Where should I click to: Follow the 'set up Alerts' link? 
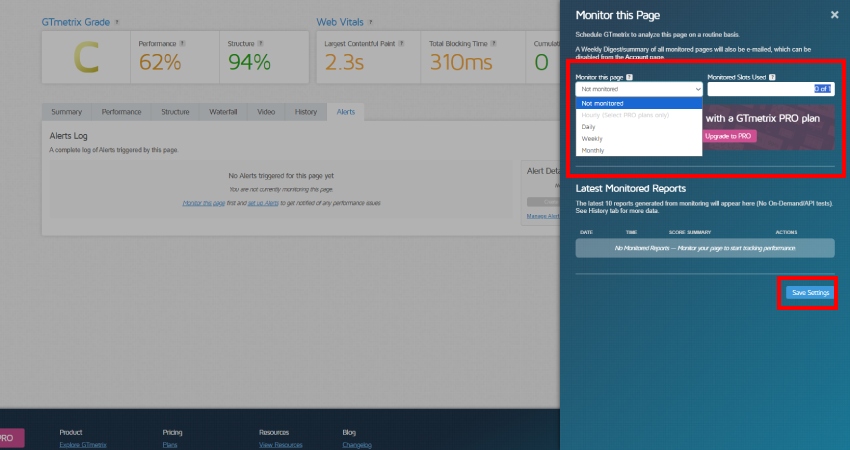coord(263,203)
